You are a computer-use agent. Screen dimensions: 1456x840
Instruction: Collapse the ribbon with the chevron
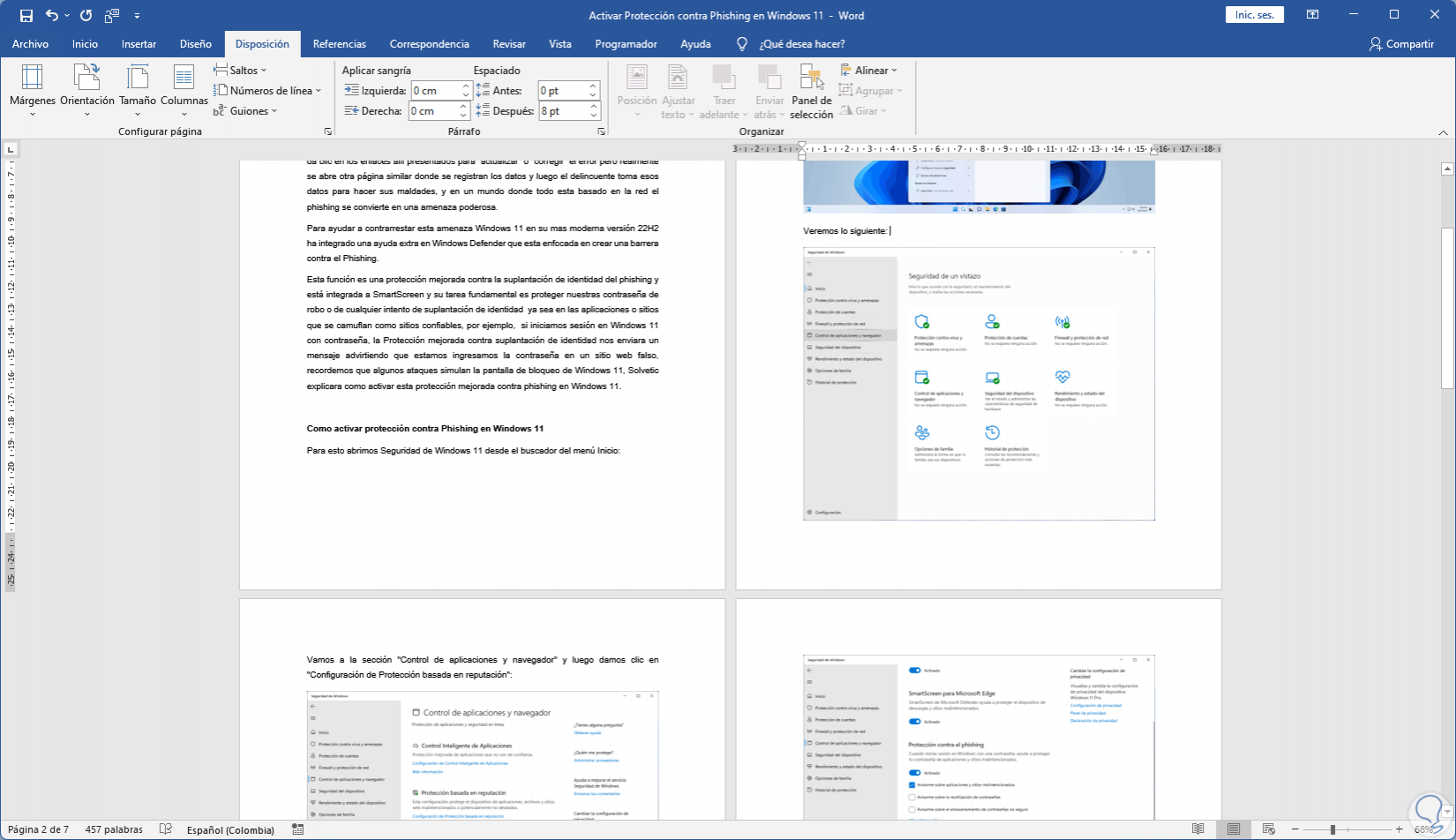click(1444, 132)
